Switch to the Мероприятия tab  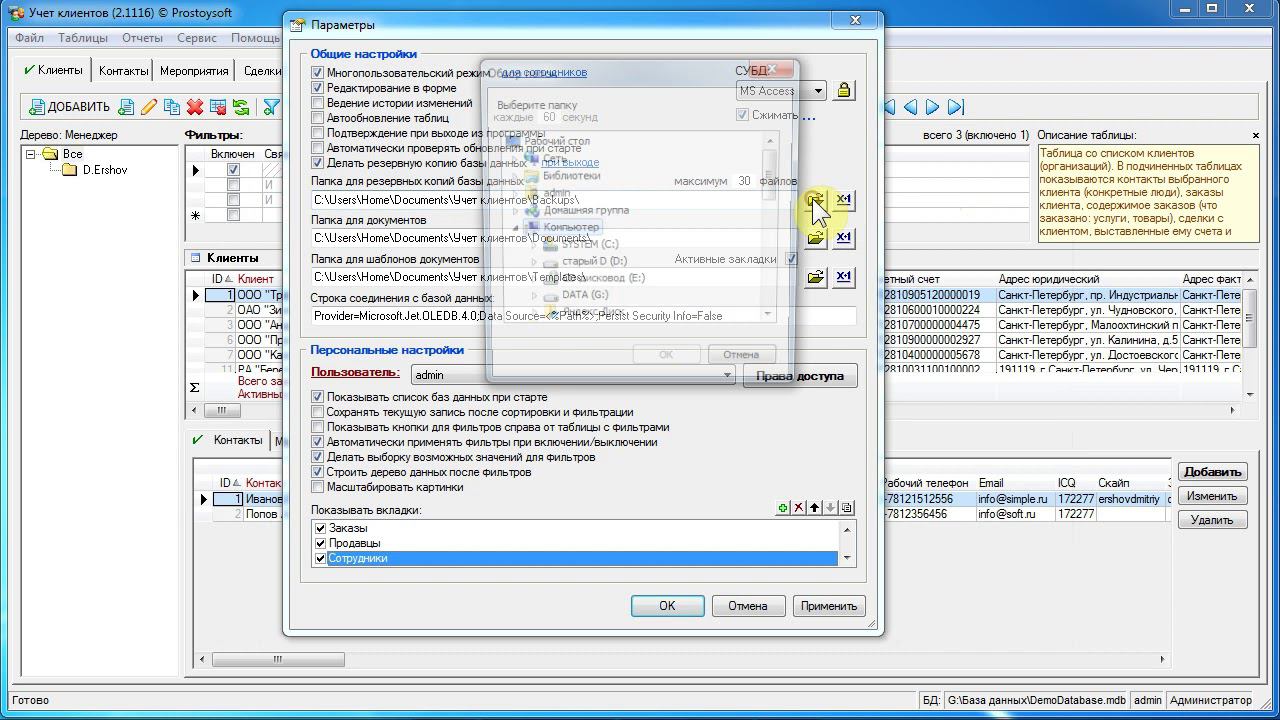coord(194,71)
